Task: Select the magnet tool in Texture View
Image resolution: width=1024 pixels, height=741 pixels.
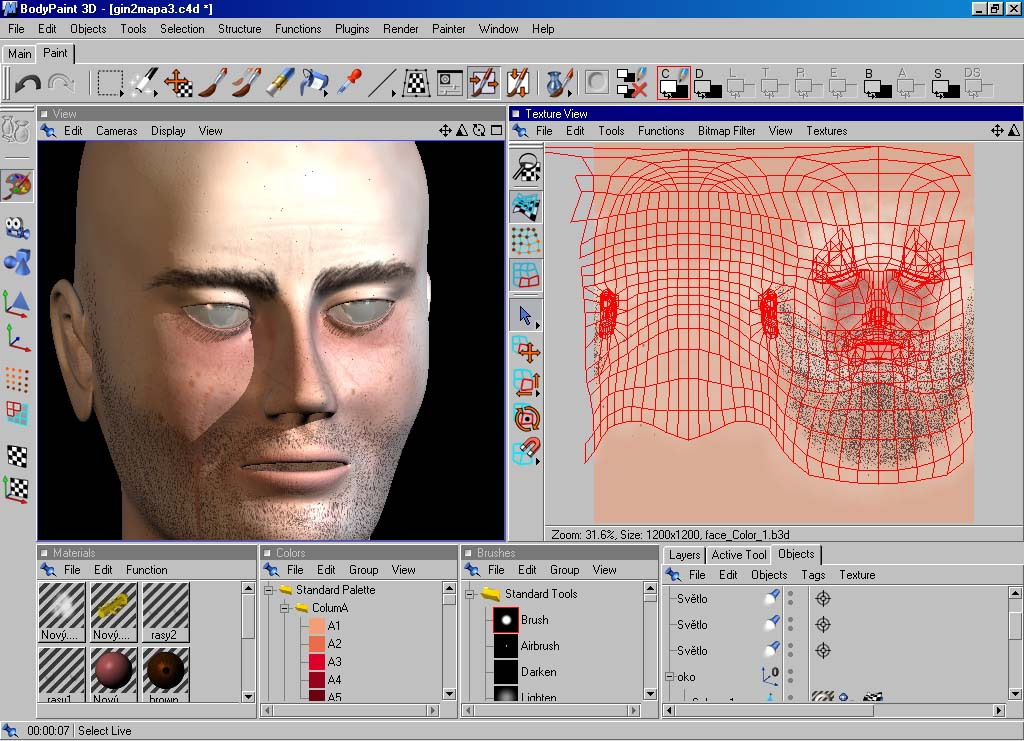Action: 526,450
